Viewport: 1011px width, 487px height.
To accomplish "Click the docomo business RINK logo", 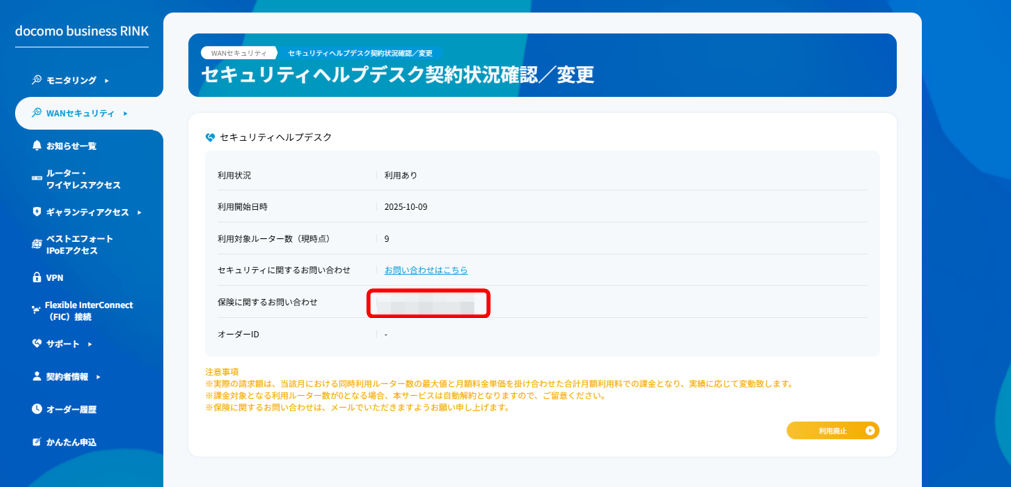I will tap(82, 31).
